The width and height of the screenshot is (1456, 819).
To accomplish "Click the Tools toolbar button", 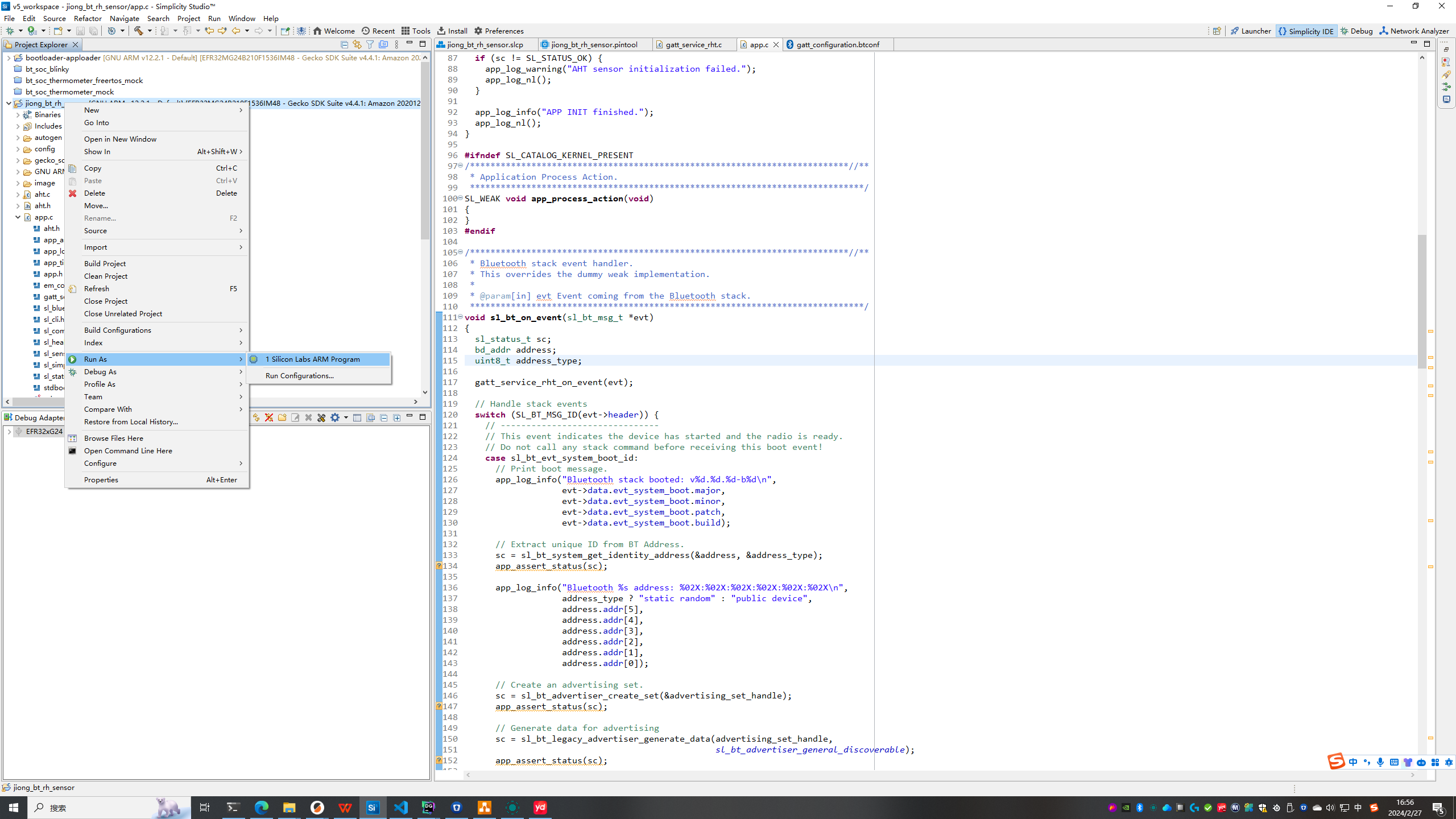I will click(416, 31).
